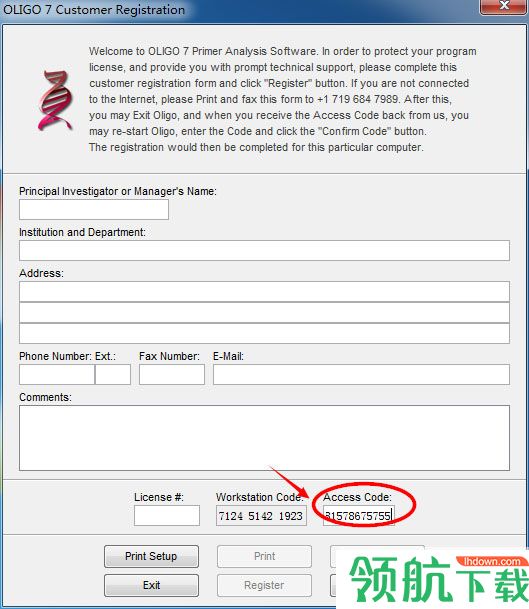This screenshot has width=529, height=609.
Task: Click the Register button
Action: [264, 585]
